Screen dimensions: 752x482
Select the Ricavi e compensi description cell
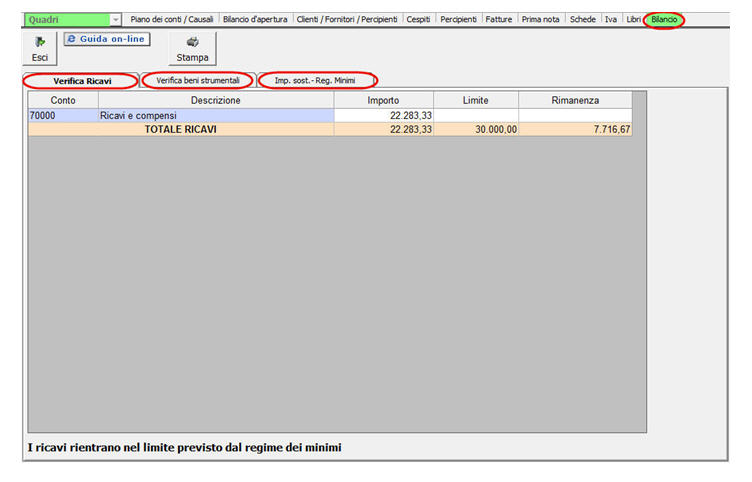(x=216, y=116)
